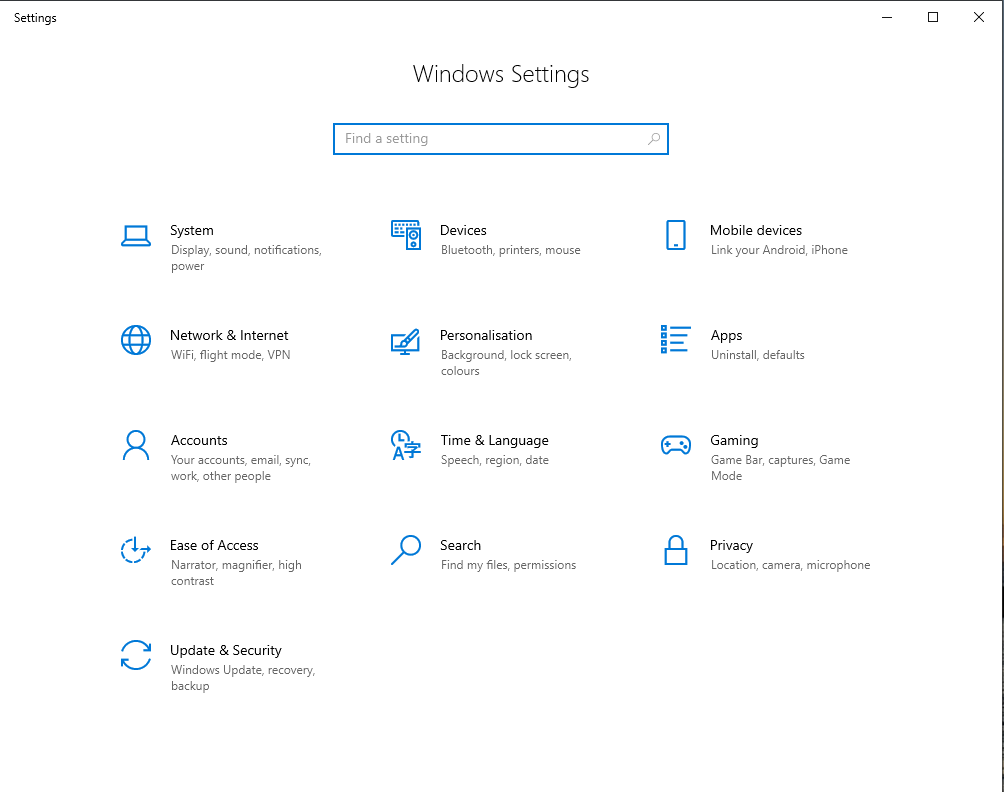Click the Apps list icon
The width and height of the screenshot is (1004, 792).
pyautogui.click(x=676, y=339)
